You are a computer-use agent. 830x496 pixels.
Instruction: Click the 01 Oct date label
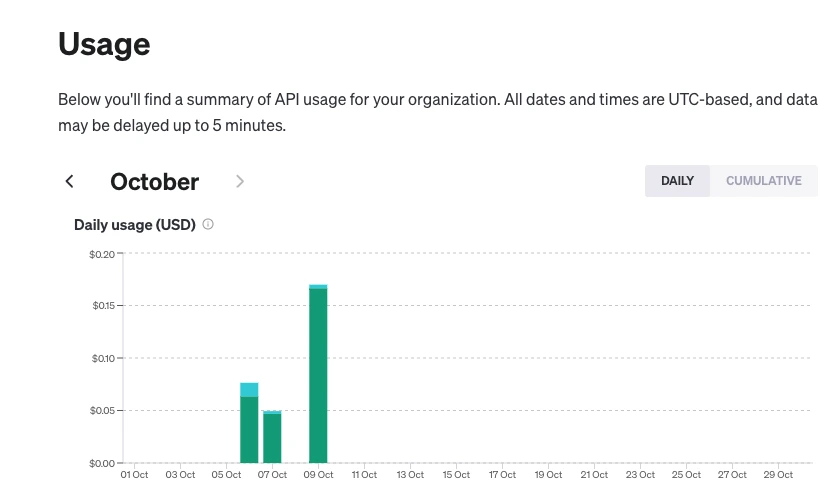[134, 475]
